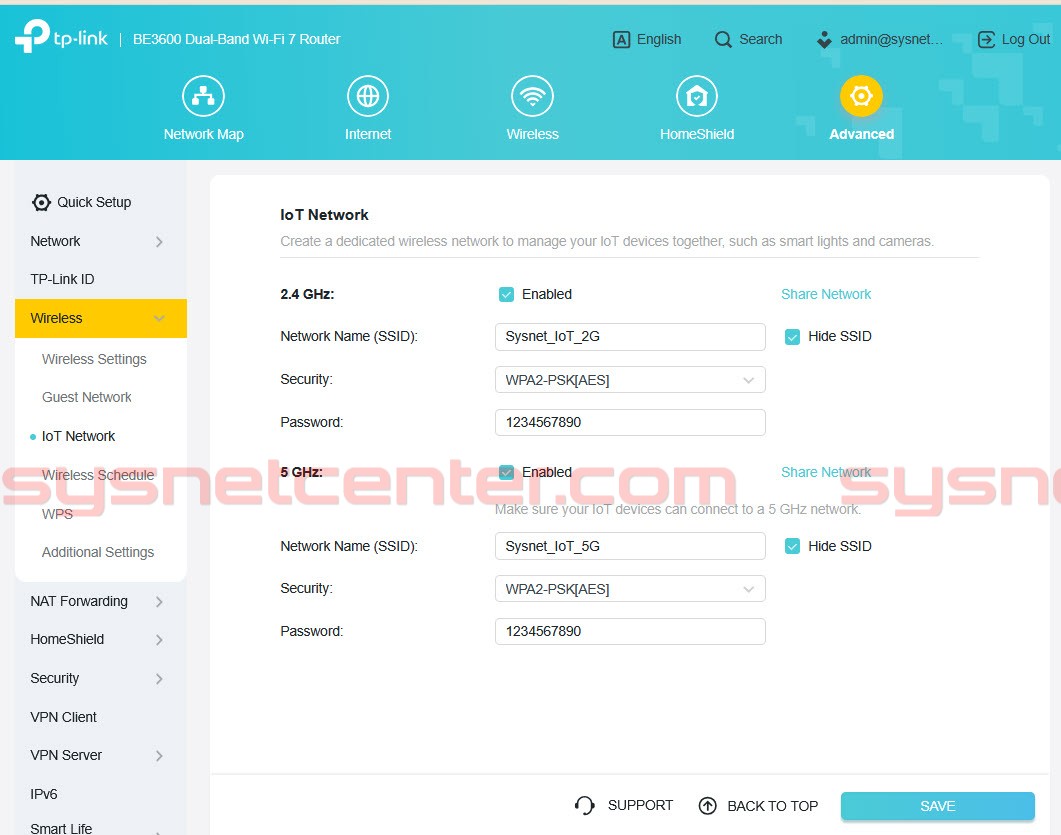Click the Search label in header
The image size is (1061, 835).
(x=761, y=39)
